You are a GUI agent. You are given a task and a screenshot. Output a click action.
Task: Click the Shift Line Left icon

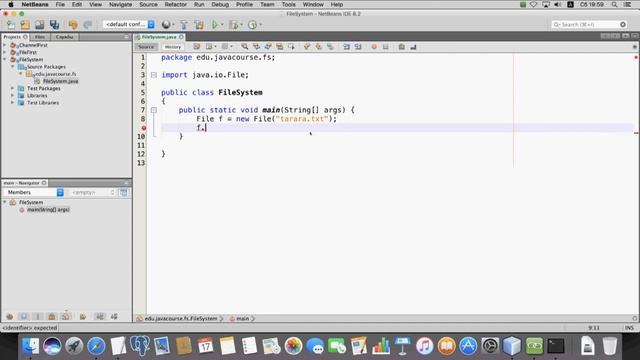pos(347,47)
